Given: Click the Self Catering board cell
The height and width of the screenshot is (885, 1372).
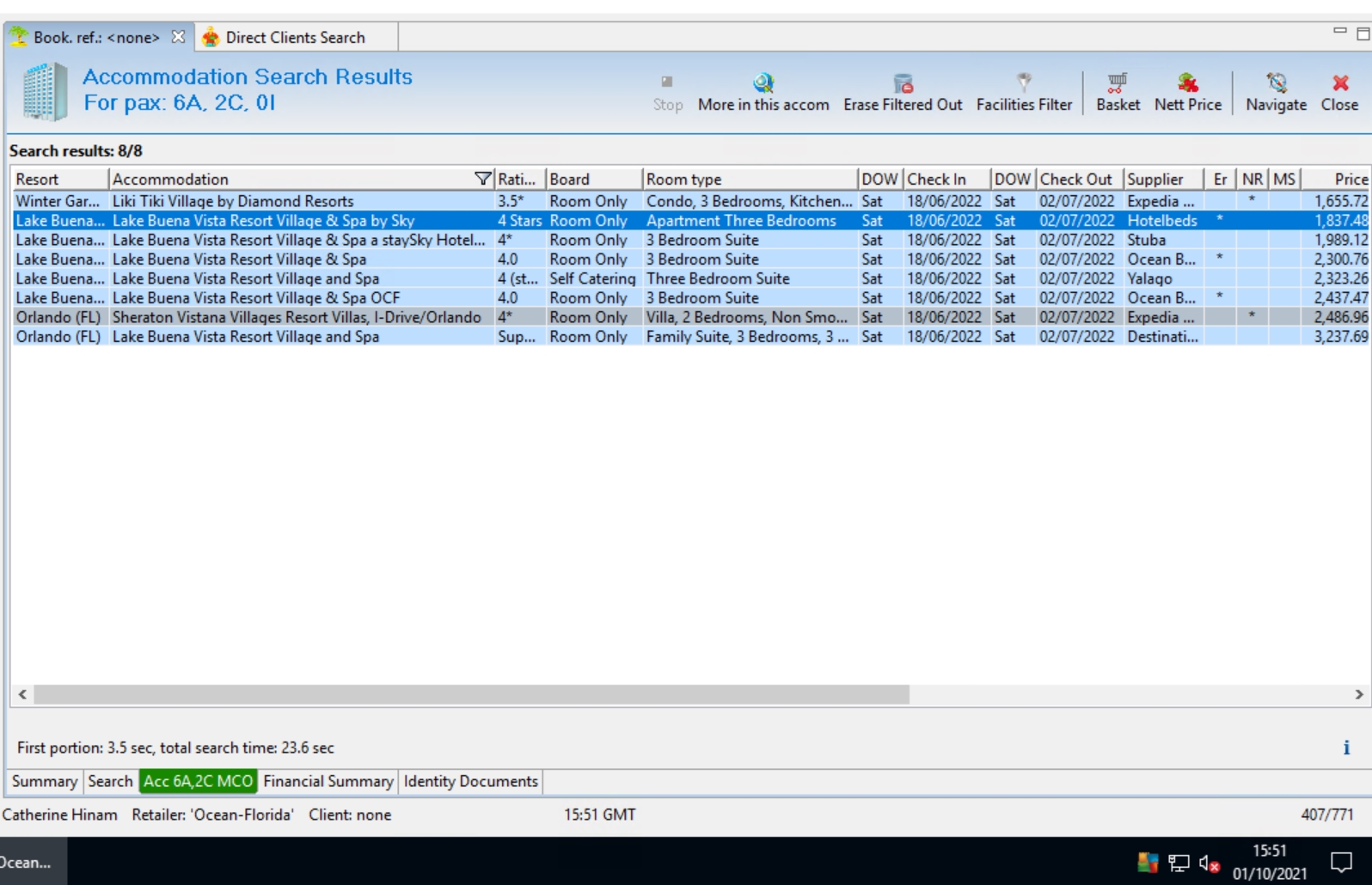Looking at the screenshot, I should click(592, 278).
